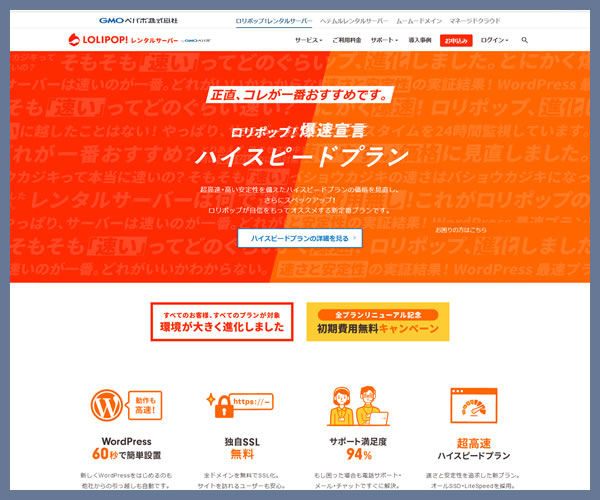Open the 環境が大きく進化しました banner

pos(222,322)
